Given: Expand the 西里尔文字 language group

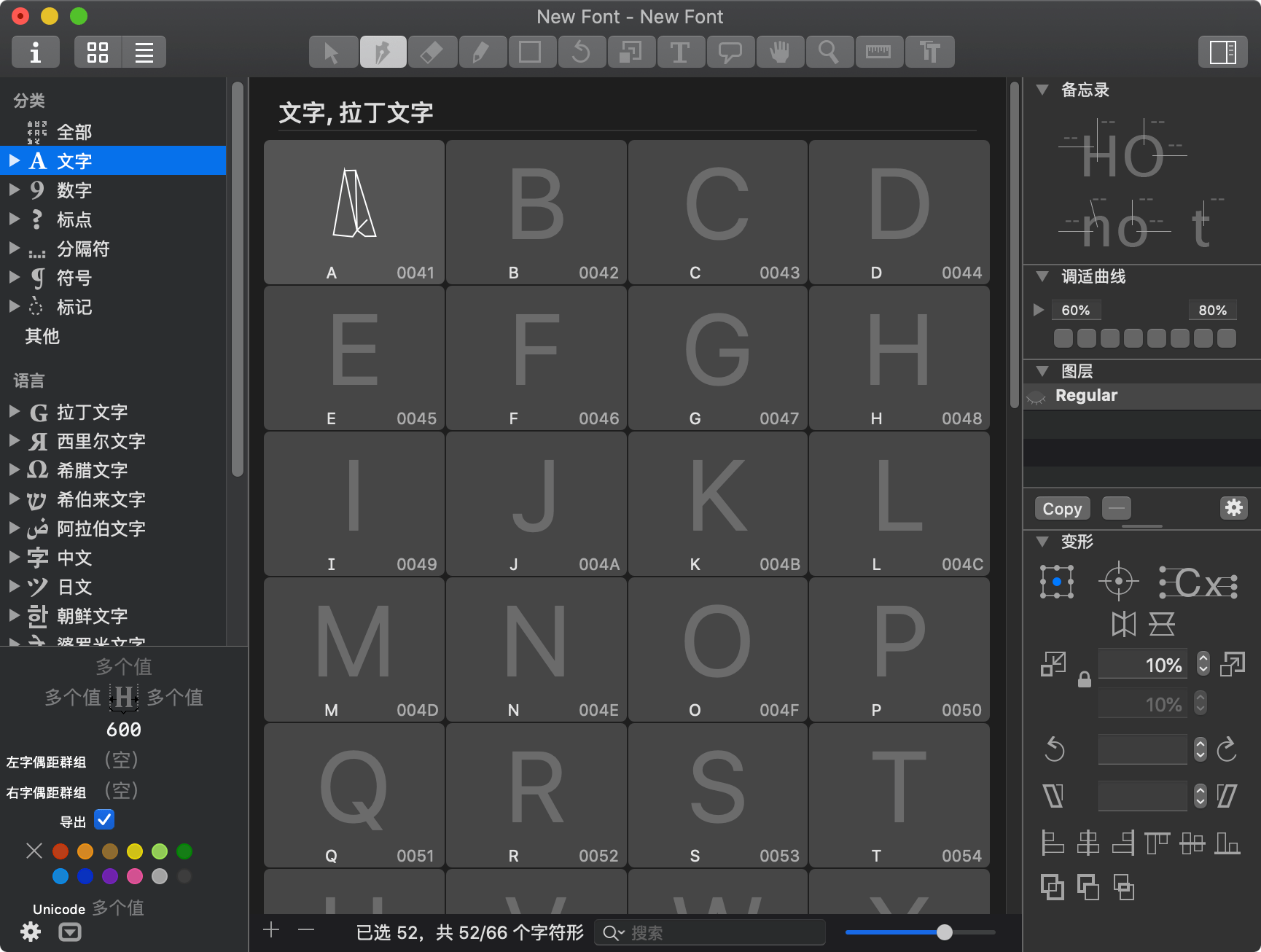Looking at the screenshot, I should point(15,440).
